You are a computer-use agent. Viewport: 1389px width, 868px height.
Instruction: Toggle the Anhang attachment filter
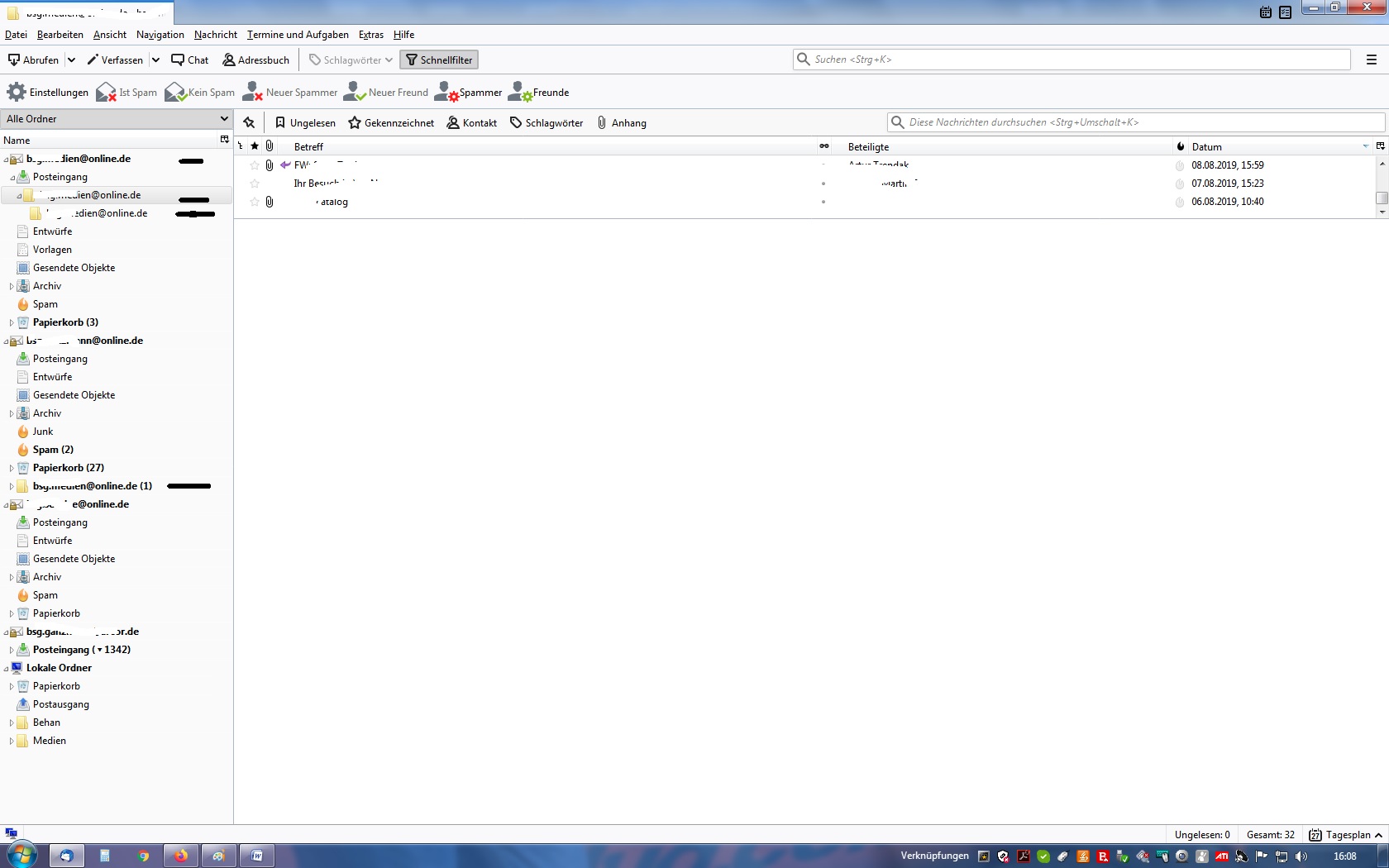pyautogui.click(x=622, y=122)
